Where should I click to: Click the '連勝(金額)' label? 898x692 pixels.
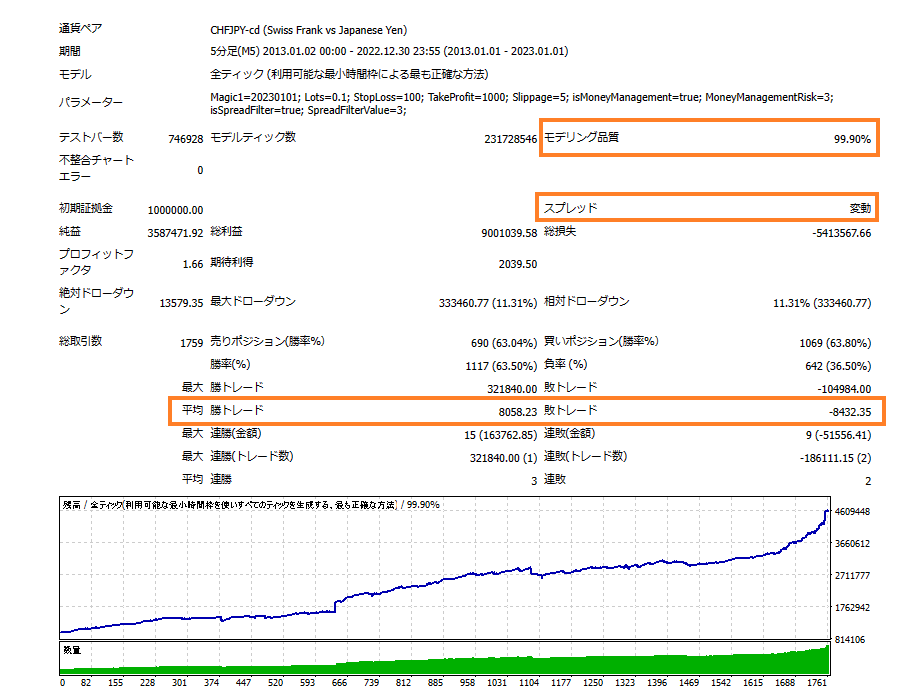[x=235, y=433]
